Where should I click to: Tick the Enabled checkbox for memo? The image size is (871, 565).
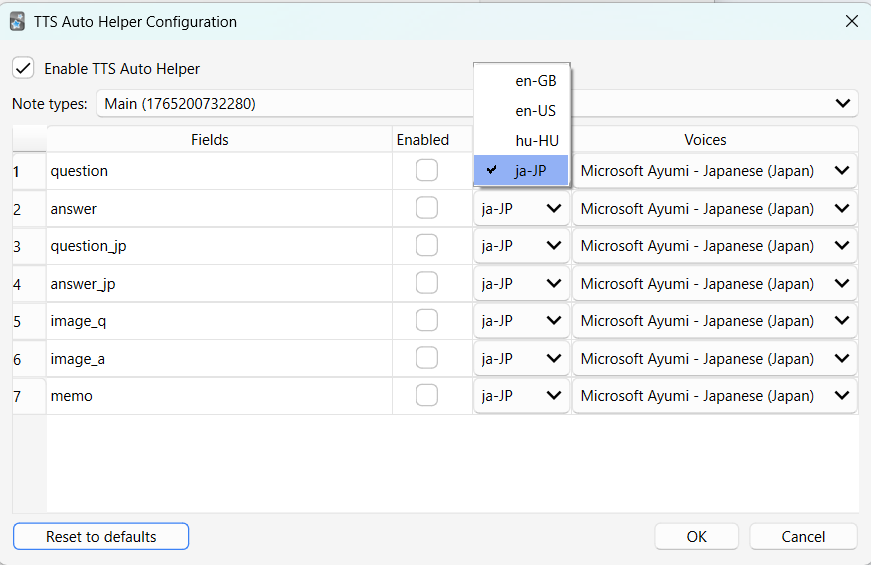(427, 396)
